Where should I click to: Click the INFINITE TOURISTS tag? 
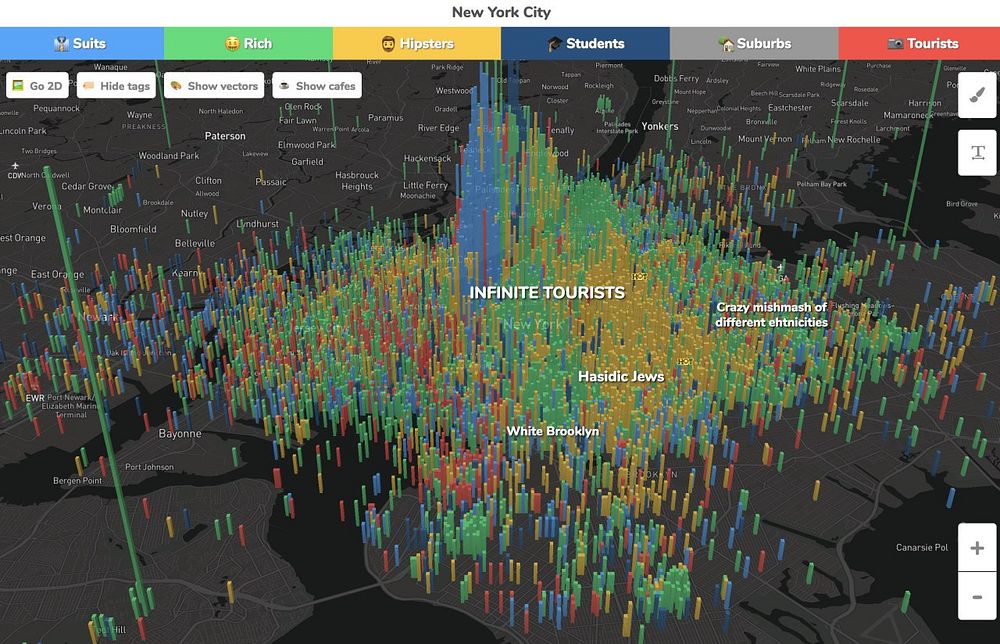547,293
